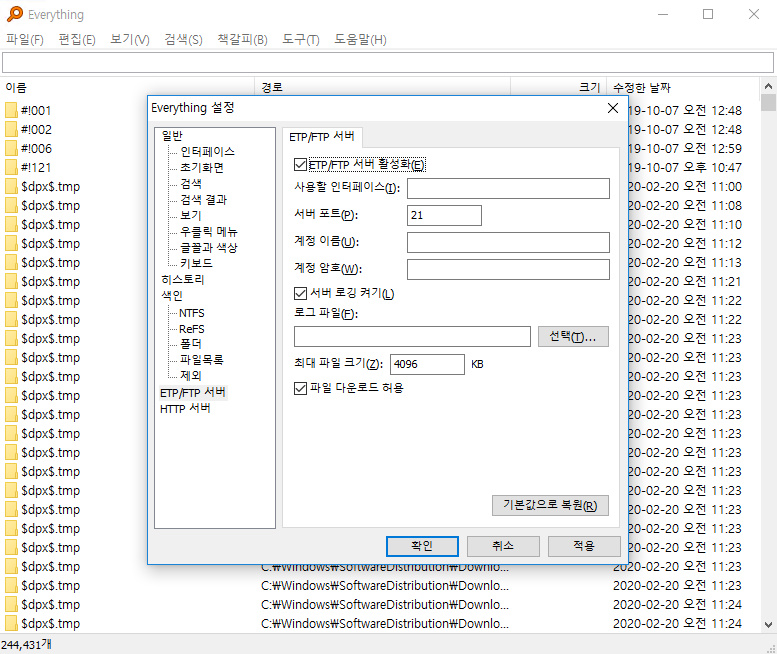777x654 pixels.
Task: Toggle 파일 다운로드 허용 checkbox
Action: pos(300,388)
